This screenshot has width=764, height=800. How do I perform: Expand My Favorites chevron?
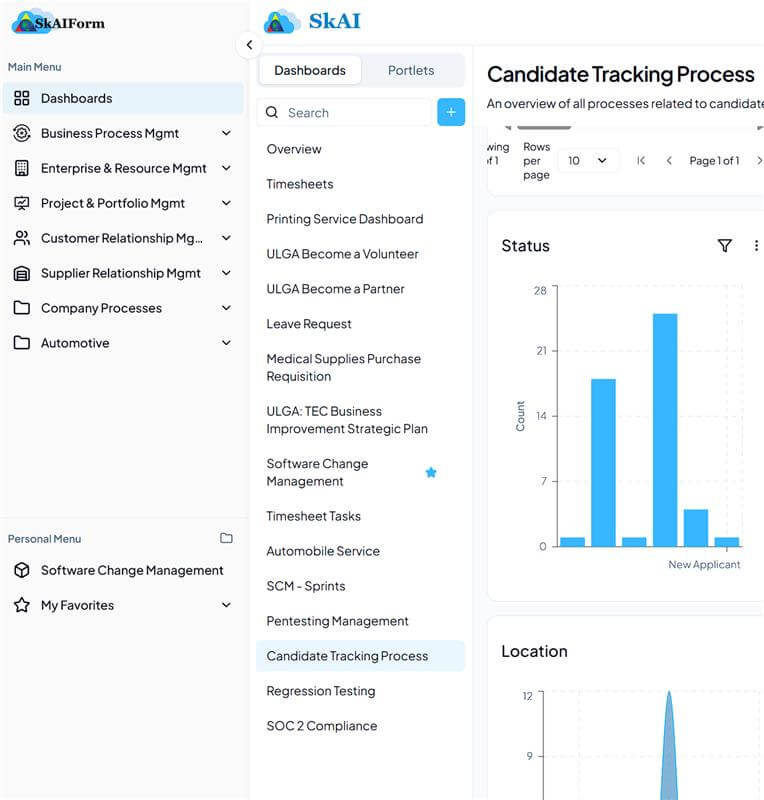click(x=226, y=605)
